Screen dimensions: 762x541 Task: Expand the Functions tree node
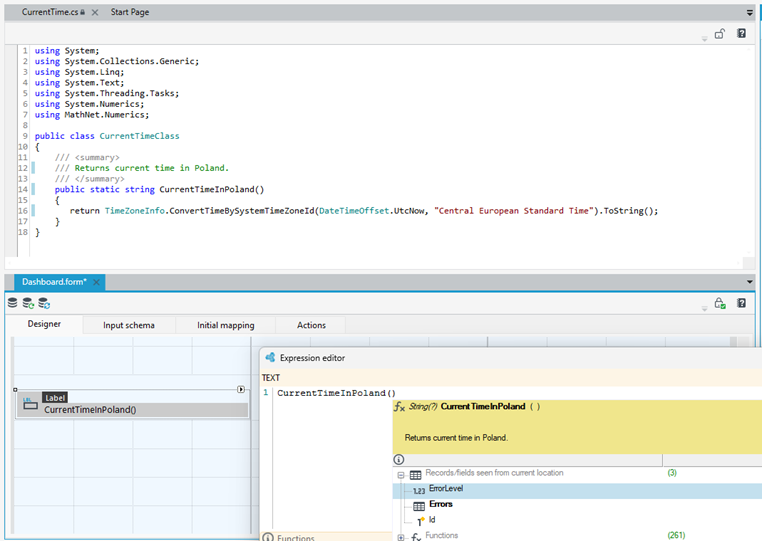401,537
